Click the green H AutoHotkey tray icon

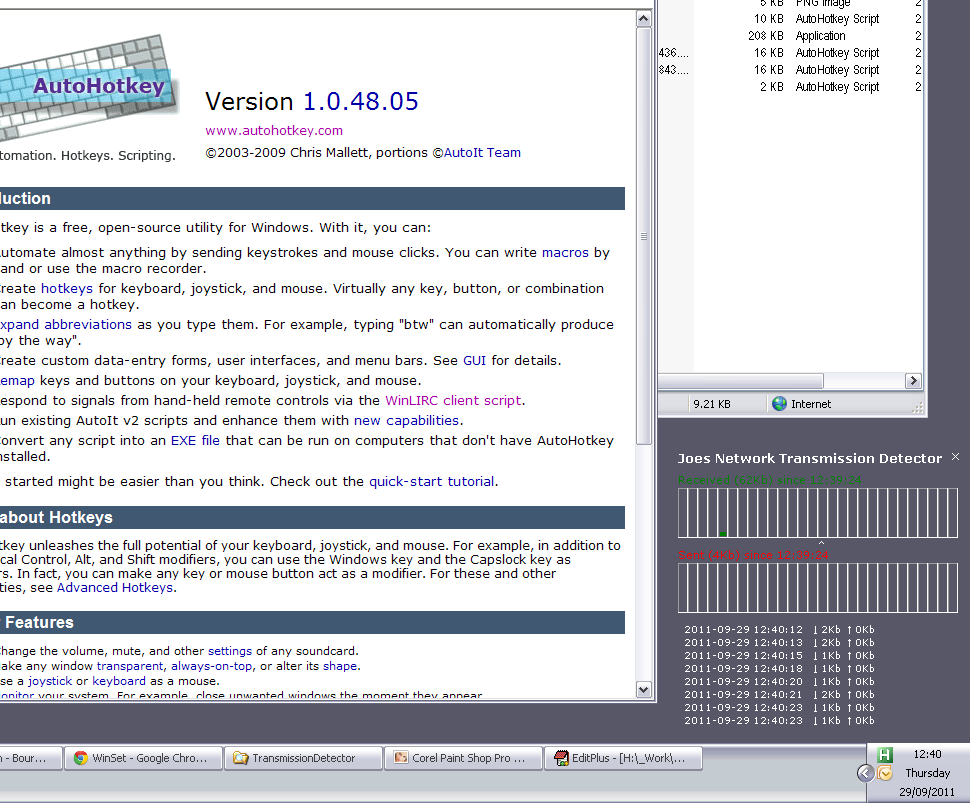(884, 755)
